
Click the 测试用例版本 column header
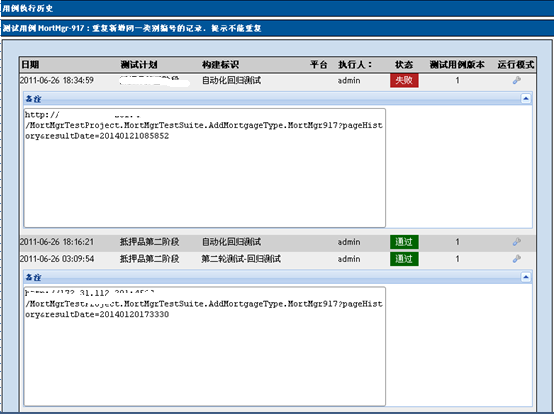pyautogui.click(x=457, y=65)
